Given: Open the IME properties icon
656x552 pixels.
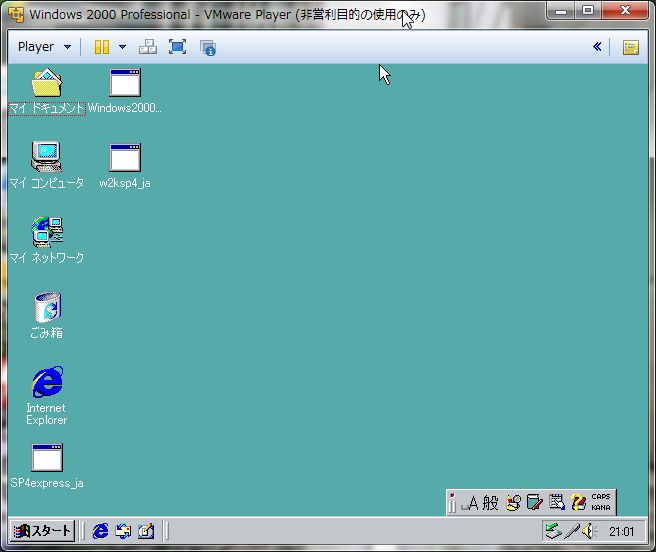Looking at the screenshot, I should [556, 502].
